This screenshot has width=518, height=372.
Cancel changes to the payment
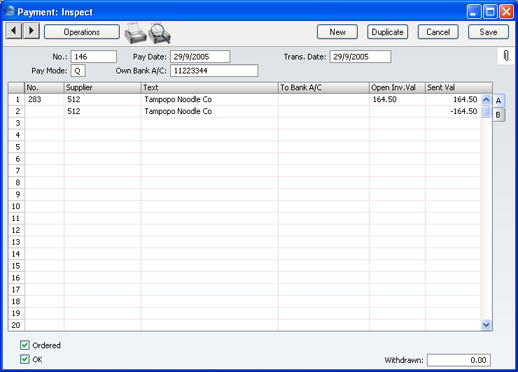click(x=438, y=32)
